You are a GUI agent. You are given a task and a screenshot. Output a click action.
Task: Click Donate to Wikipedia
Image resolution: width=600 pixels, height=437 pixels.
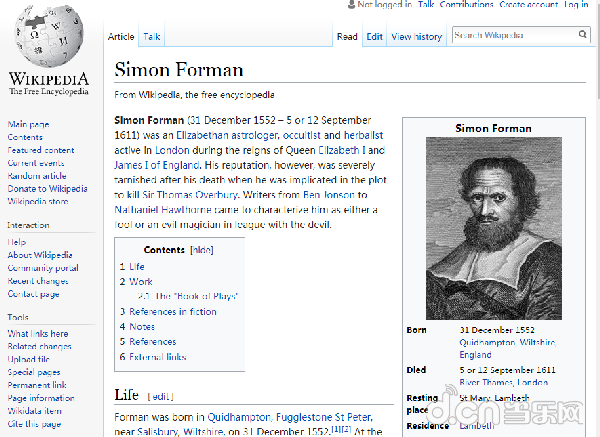click(x=47, y=189)
